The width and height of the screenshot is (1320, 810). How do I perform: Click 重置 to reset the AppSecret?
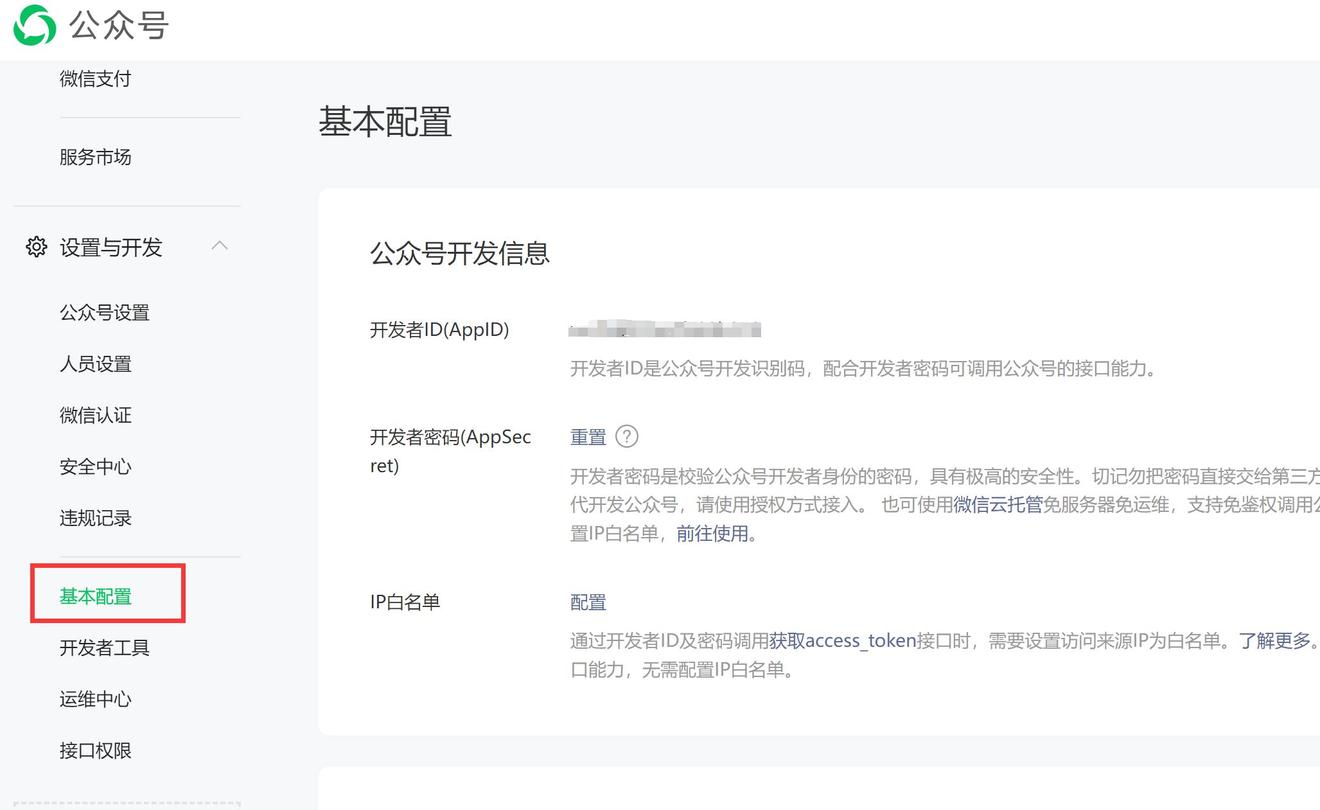click(x=588, y=437)
